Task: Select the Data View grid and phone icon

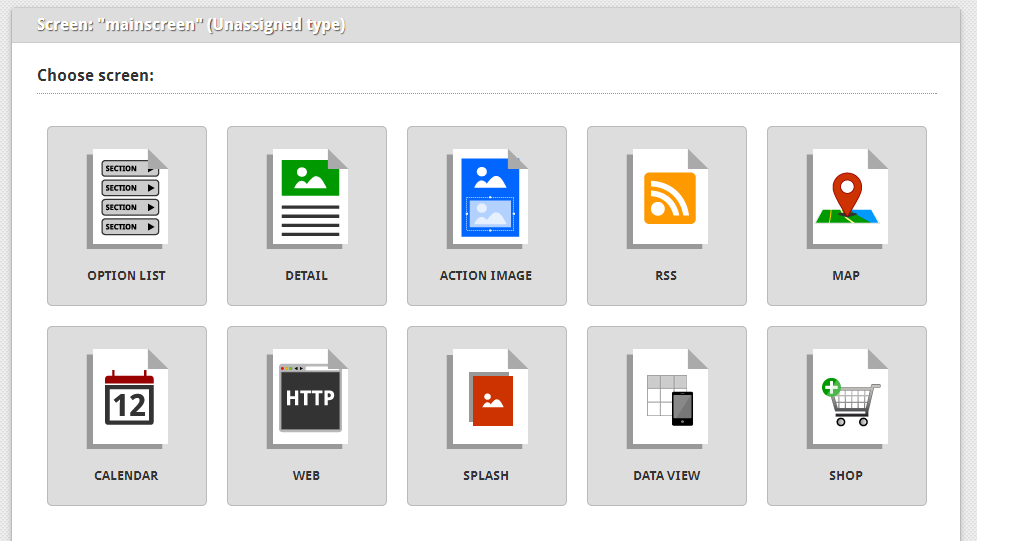Action: (x=667, y=399)
